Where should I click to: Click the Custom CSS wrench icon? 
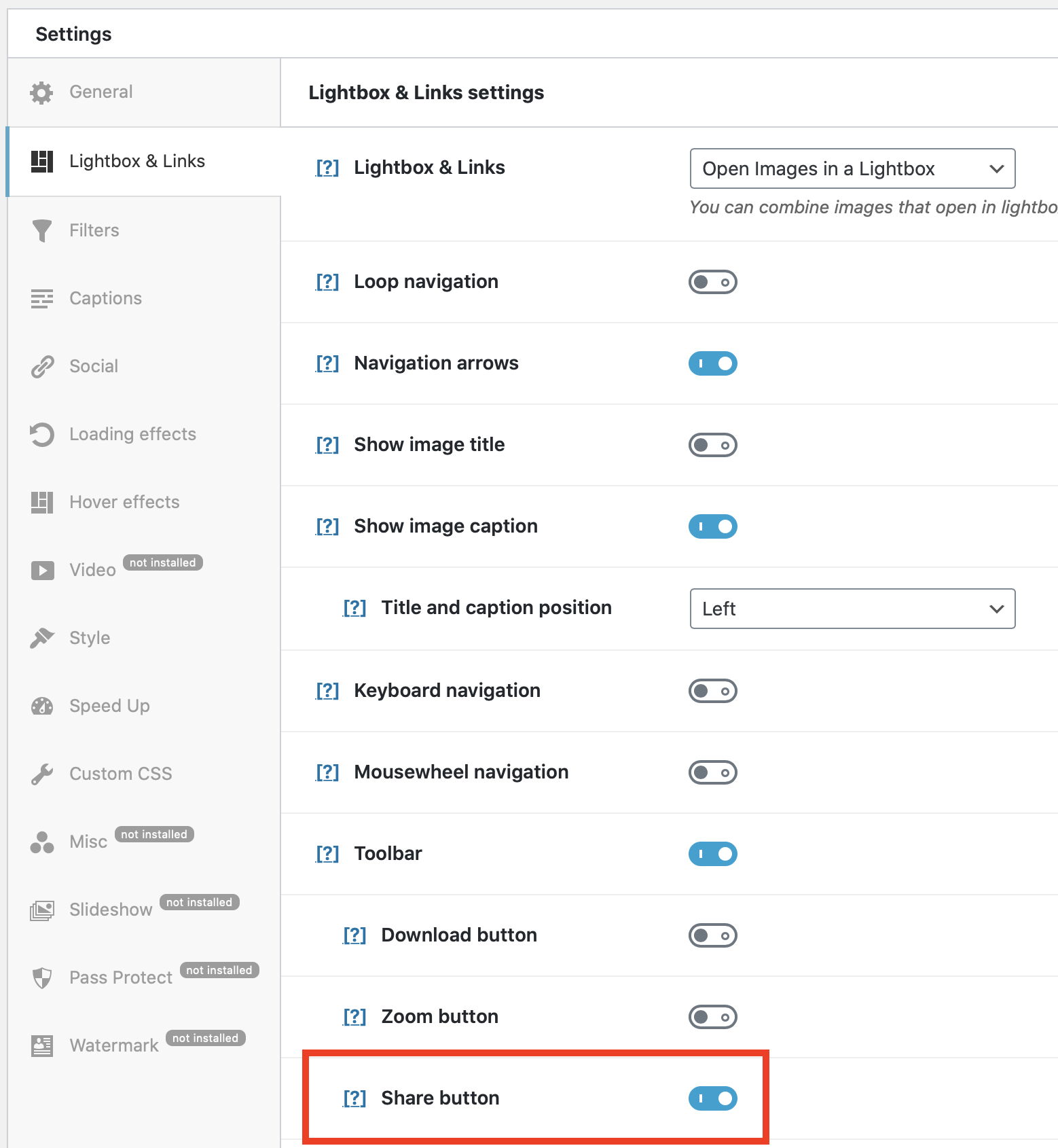click(41, 774)
